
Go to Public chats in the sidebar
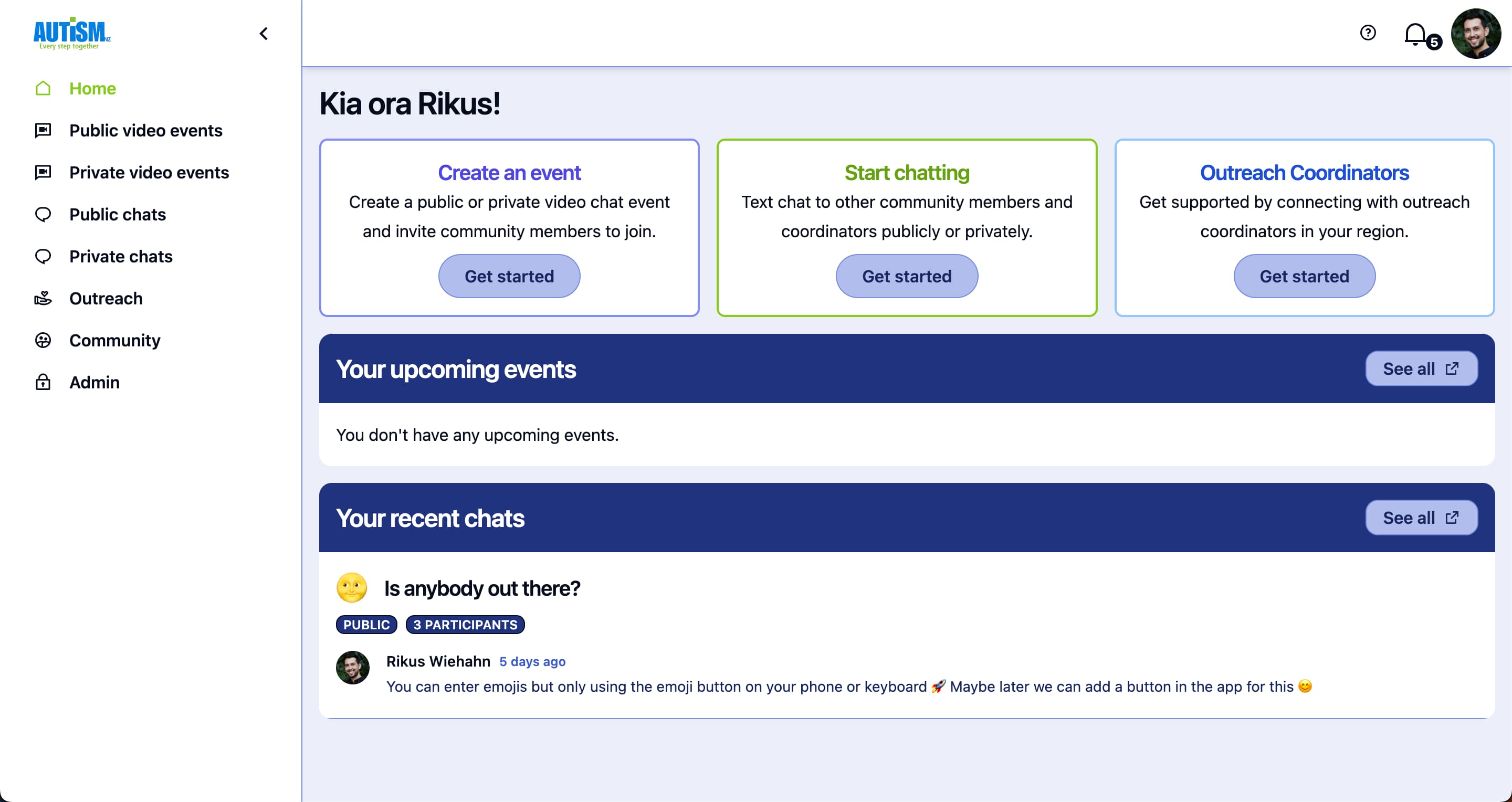point(118,215)
